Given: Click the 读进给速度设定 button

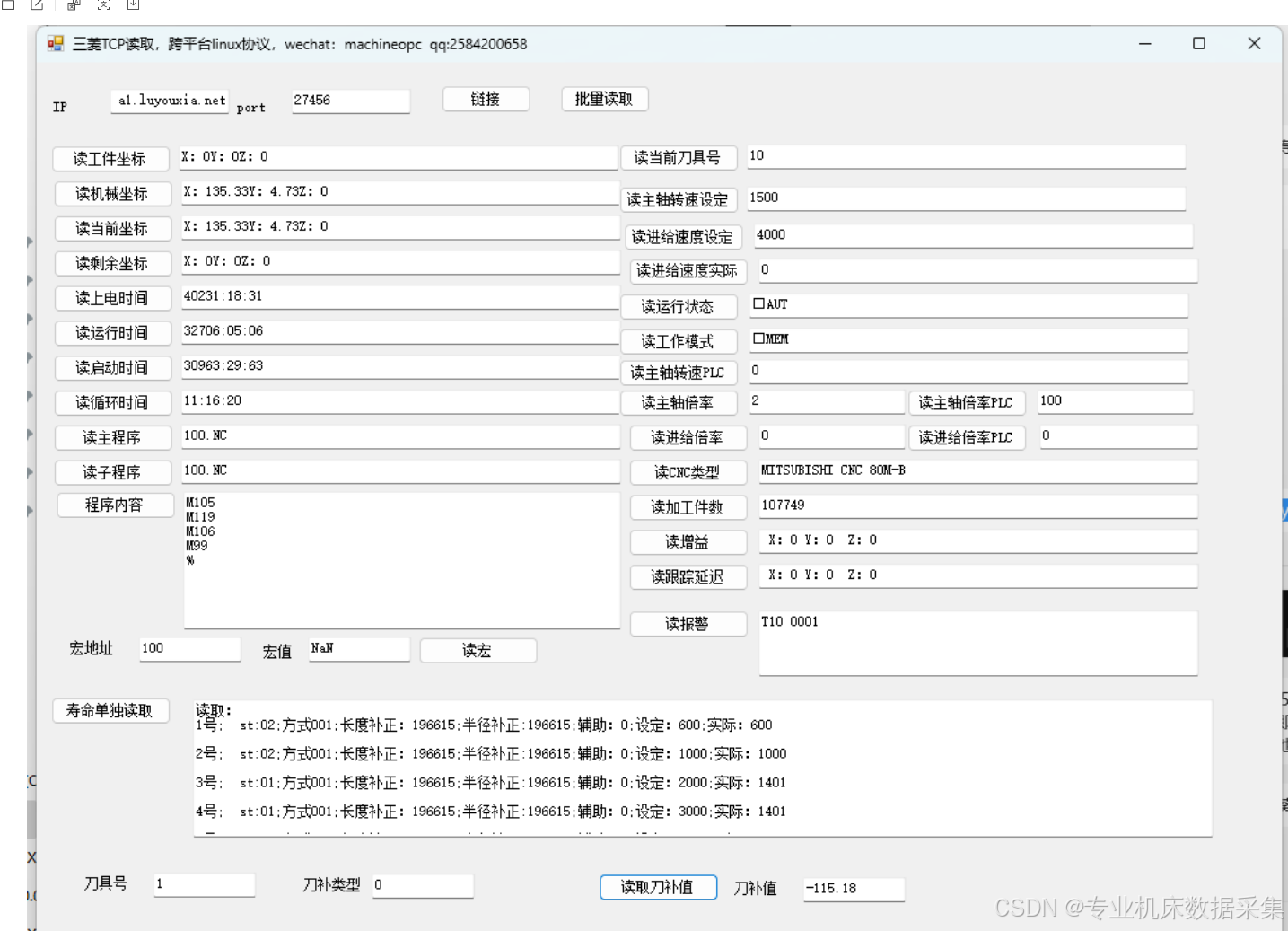Looking at the screenshot, I should [x=683, y=237].
